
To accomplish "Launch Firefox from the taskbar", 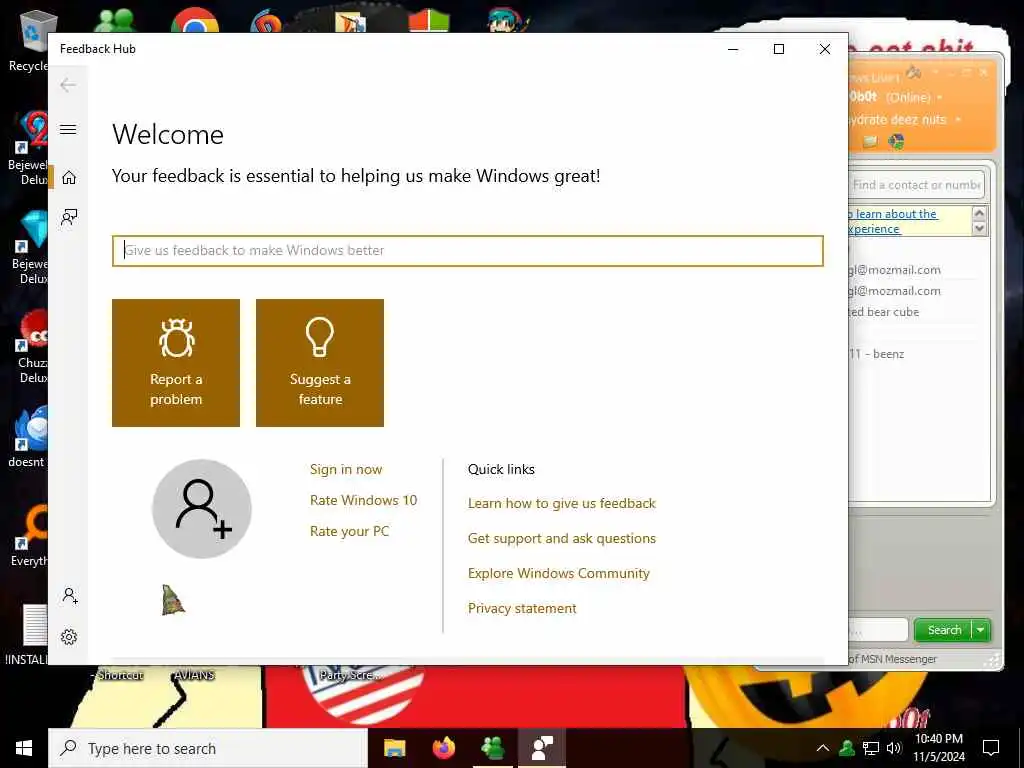I will [444, 748].
